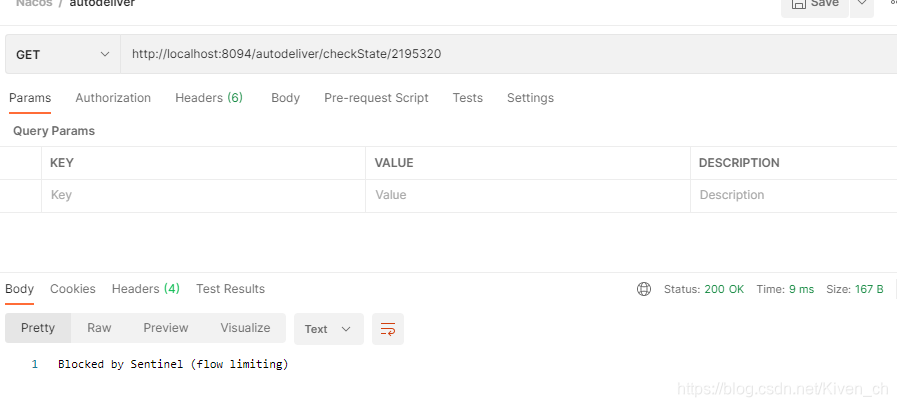Switch to Pre-request Script tab
The width and height of the screenshot is (897, 407).
(376, 98)
